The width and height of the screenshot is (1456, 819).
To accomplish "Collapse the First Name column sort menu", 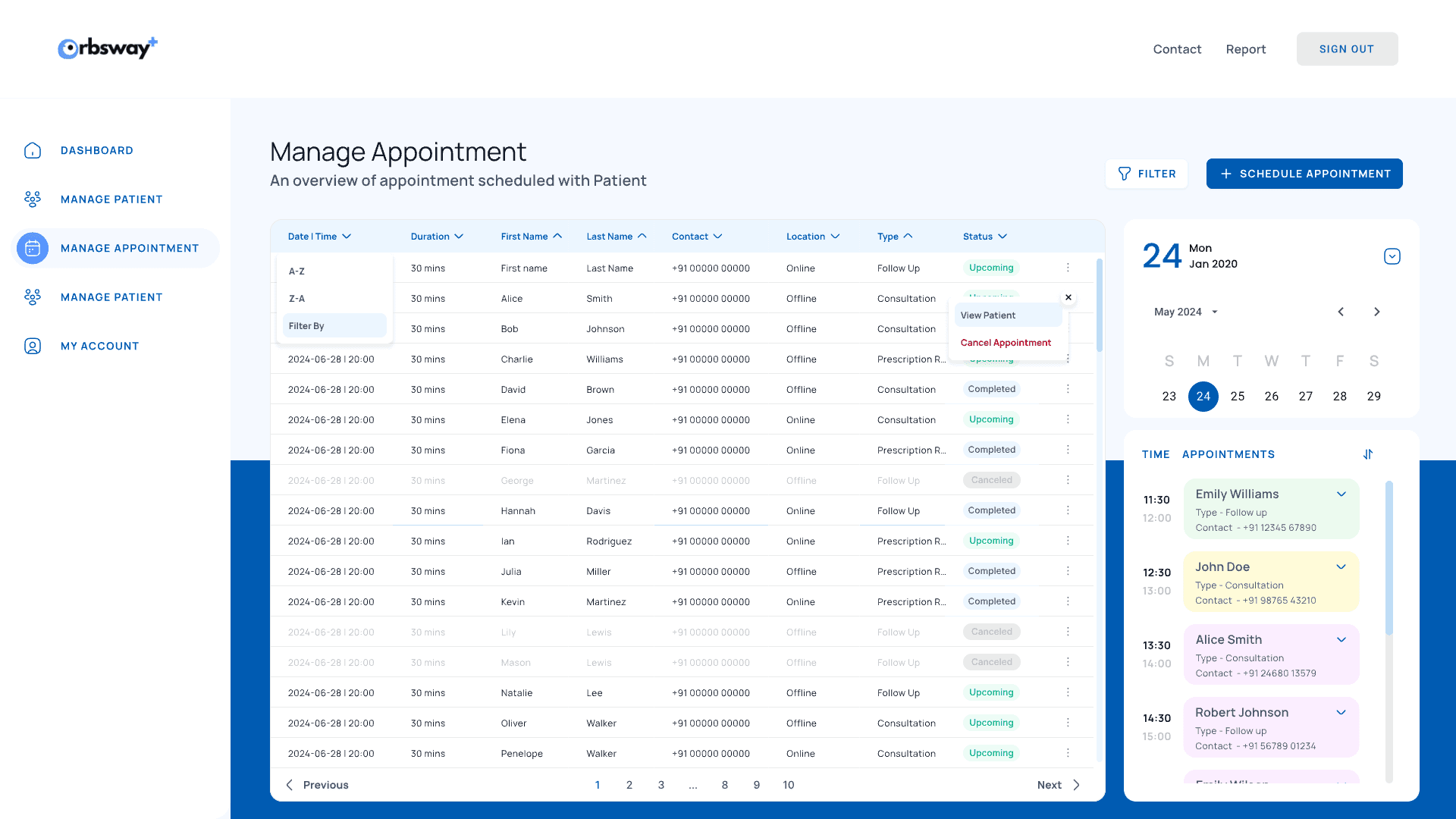I will pyautogui.click(x=557, y=237).
